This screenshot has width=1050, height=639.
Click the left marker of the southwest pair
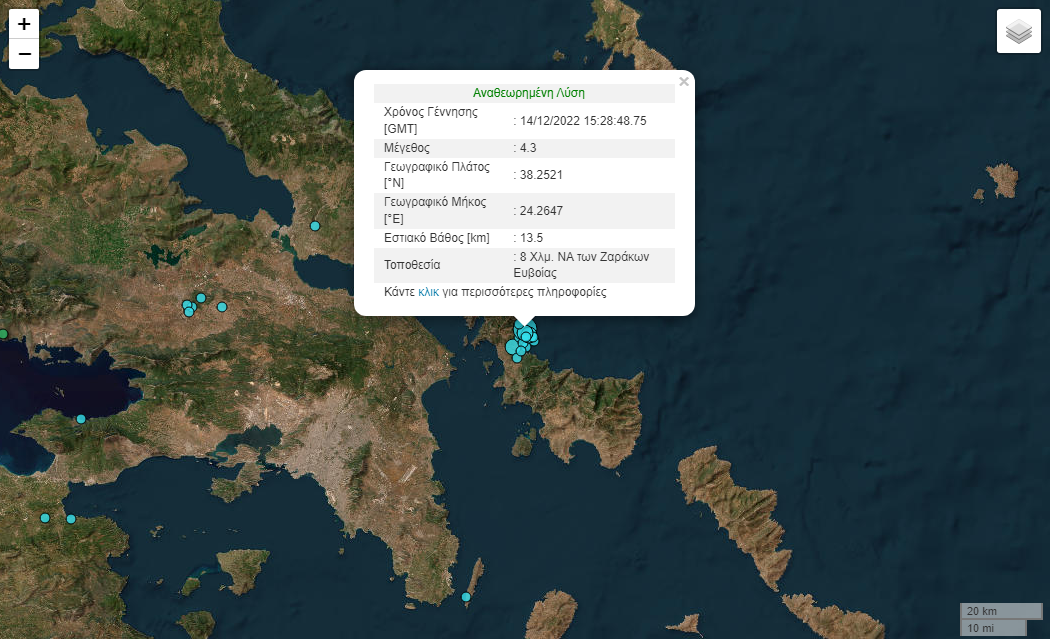[x=45, y=518]
